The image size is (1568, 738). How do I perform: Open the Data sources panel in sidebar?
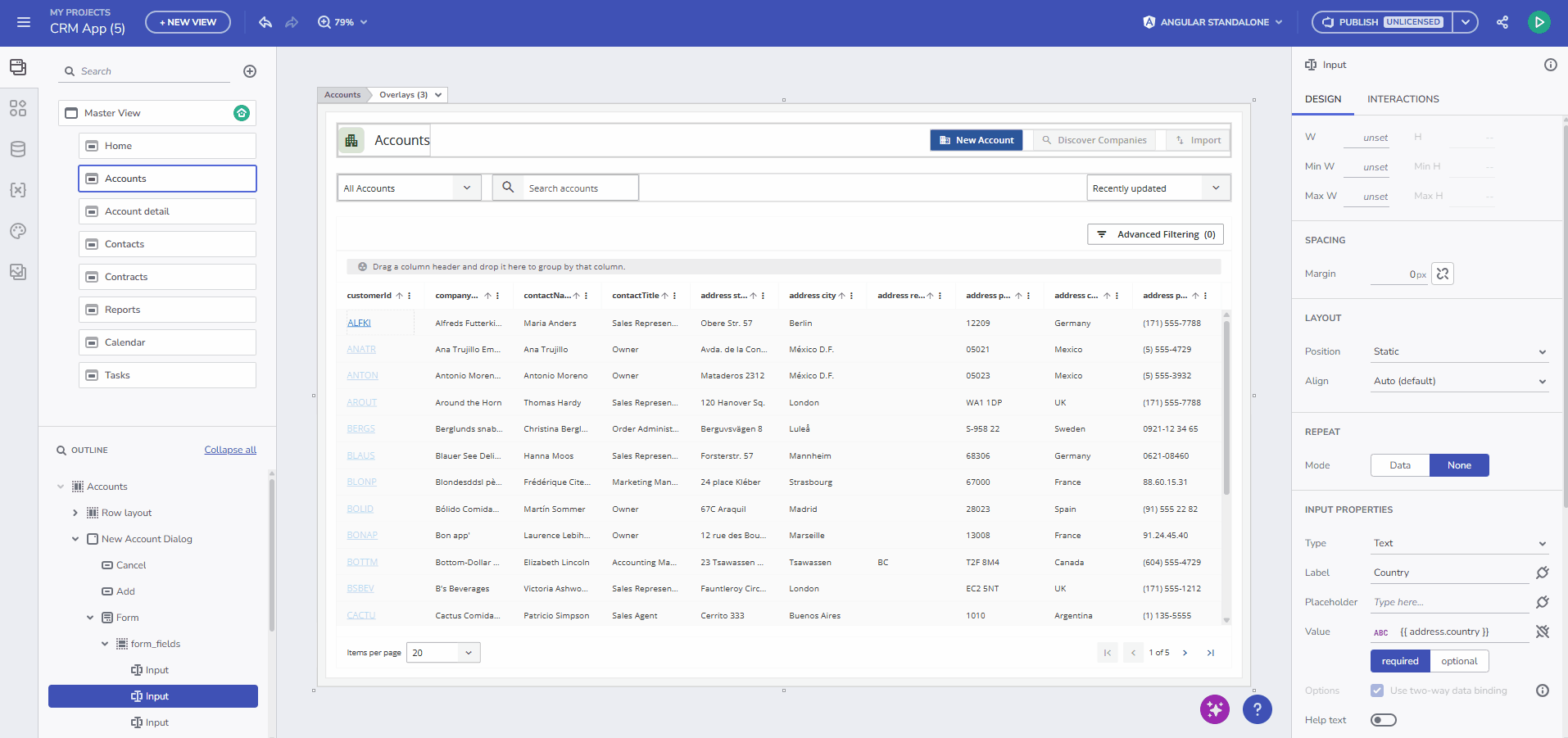18,149
